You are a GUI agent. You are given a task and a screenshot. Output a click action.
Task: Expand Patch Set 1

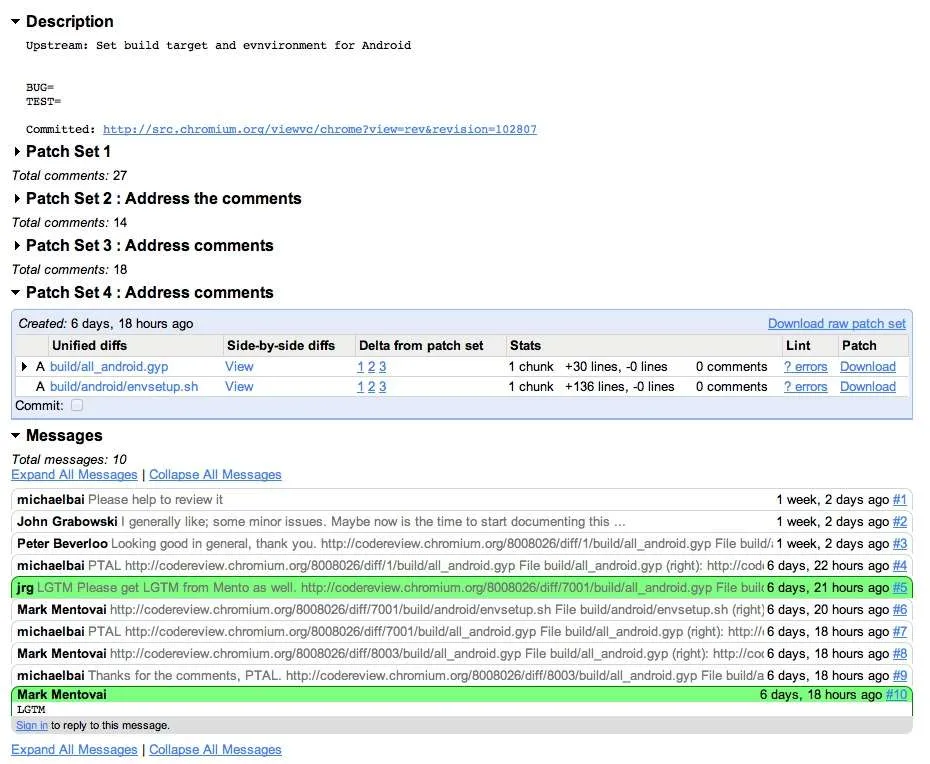[17, 152]
